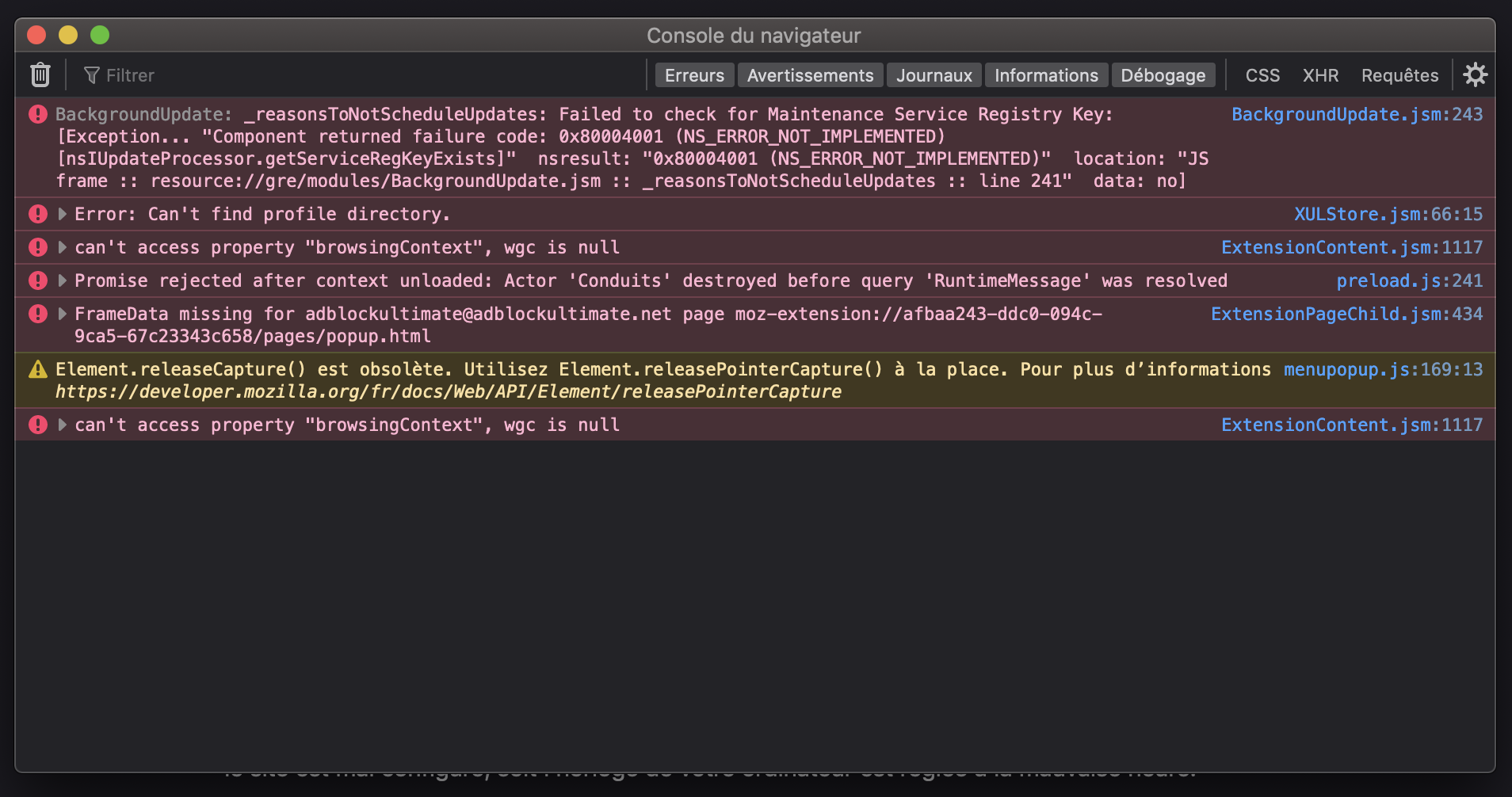Click the 'Console du navigateur' window title
1512x797 pixels.
pos(754,36)
